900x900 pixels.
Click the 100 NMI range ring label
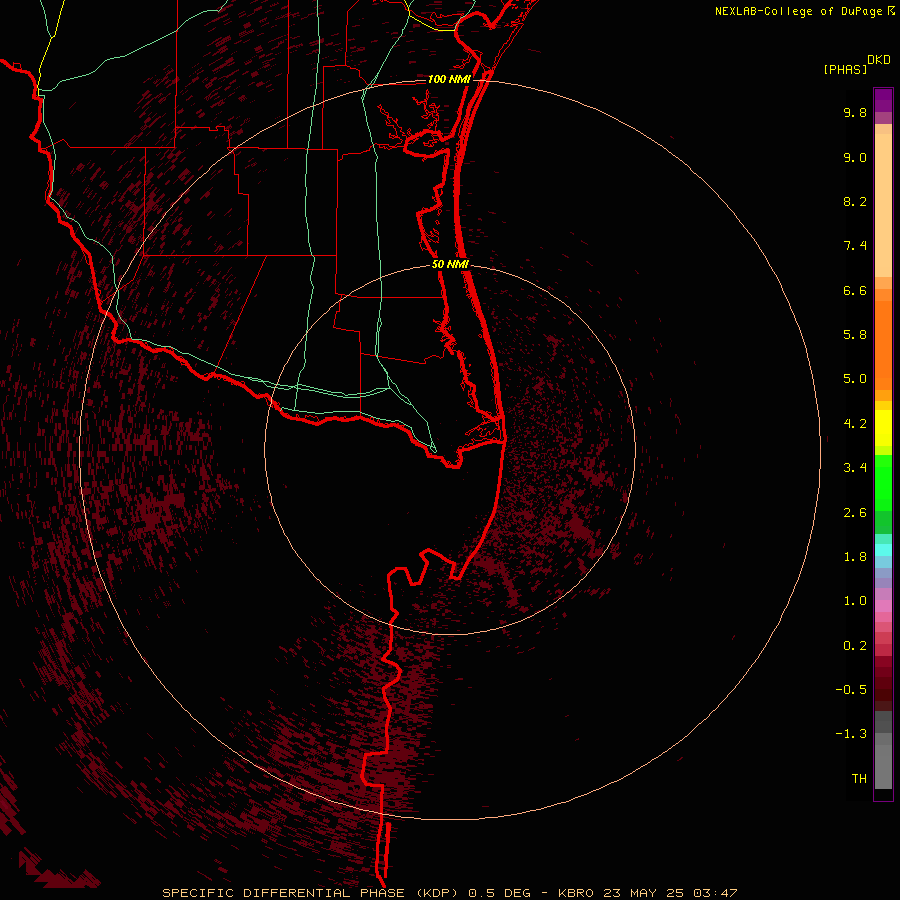[x=449, y=79]
